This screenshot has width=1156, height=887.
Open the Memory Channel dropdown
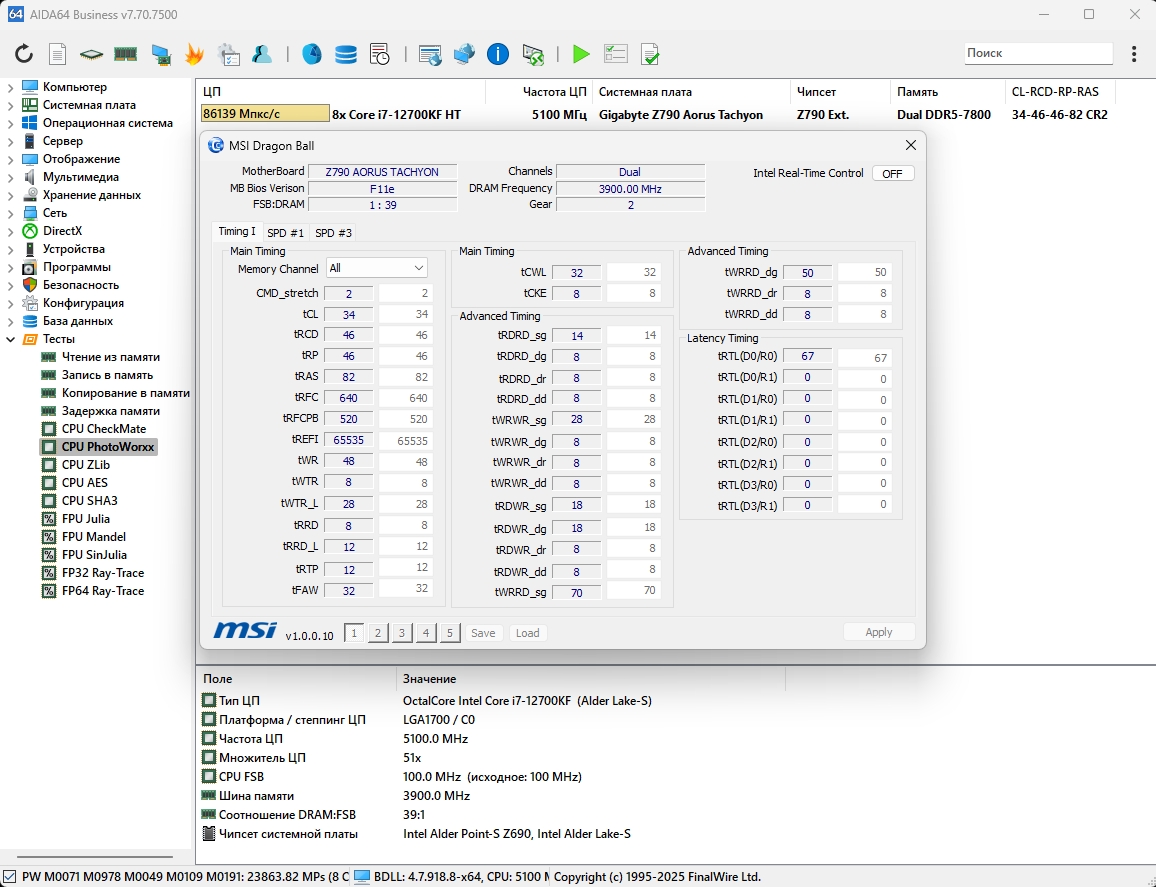pyautogui.click(x=377, y=268)
